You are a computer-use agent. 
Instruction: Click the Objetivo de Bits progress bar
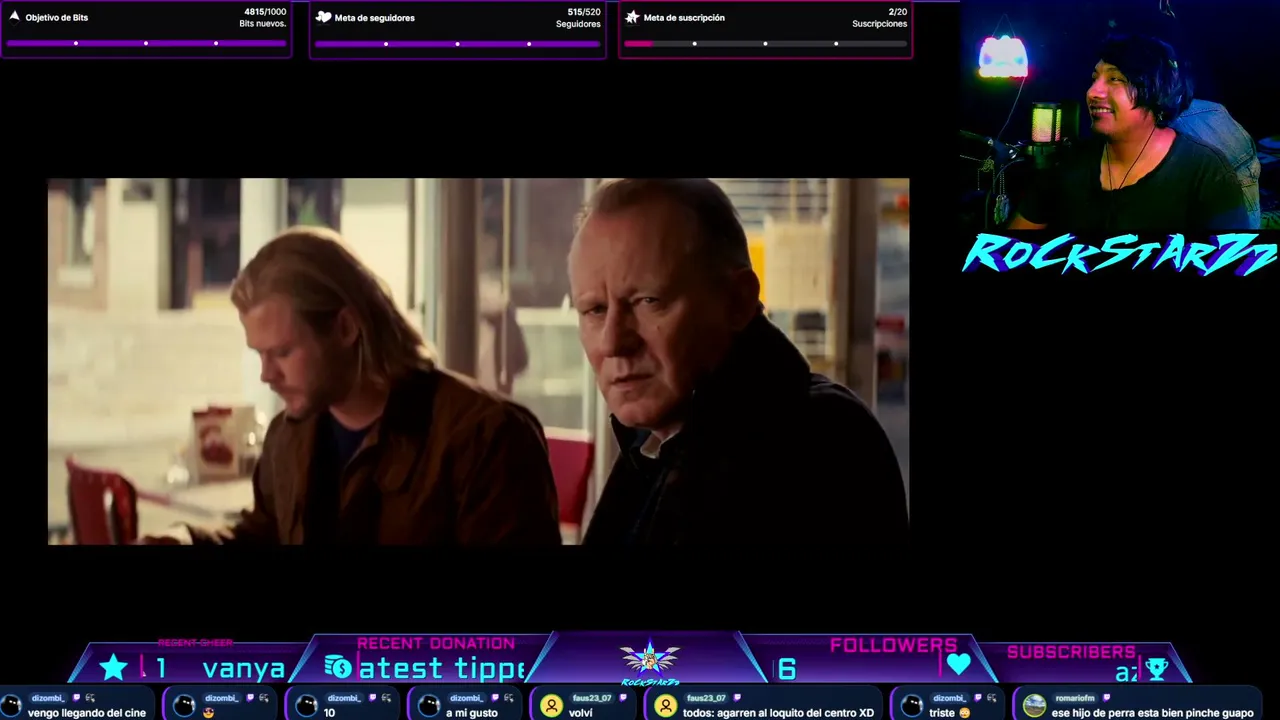click(146, 43)
